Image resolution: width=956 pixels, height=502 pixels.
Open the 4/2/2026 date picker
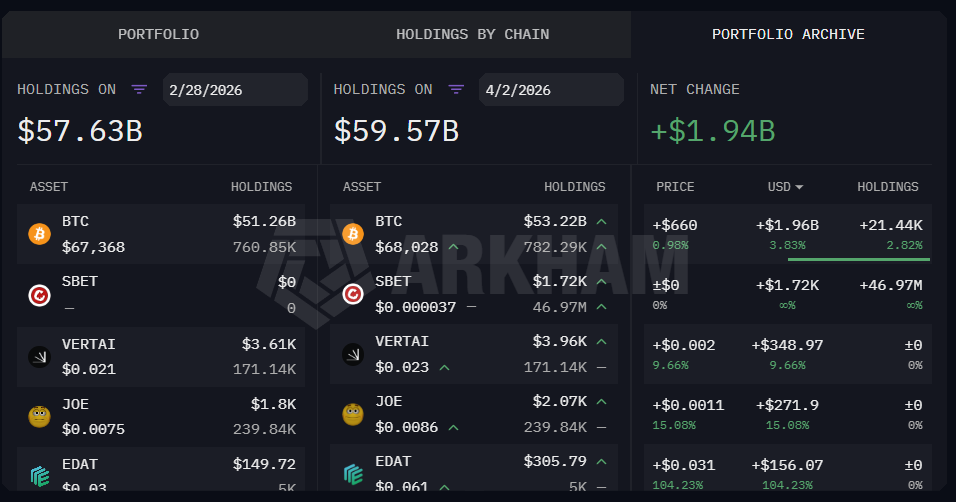pos(550,90)
